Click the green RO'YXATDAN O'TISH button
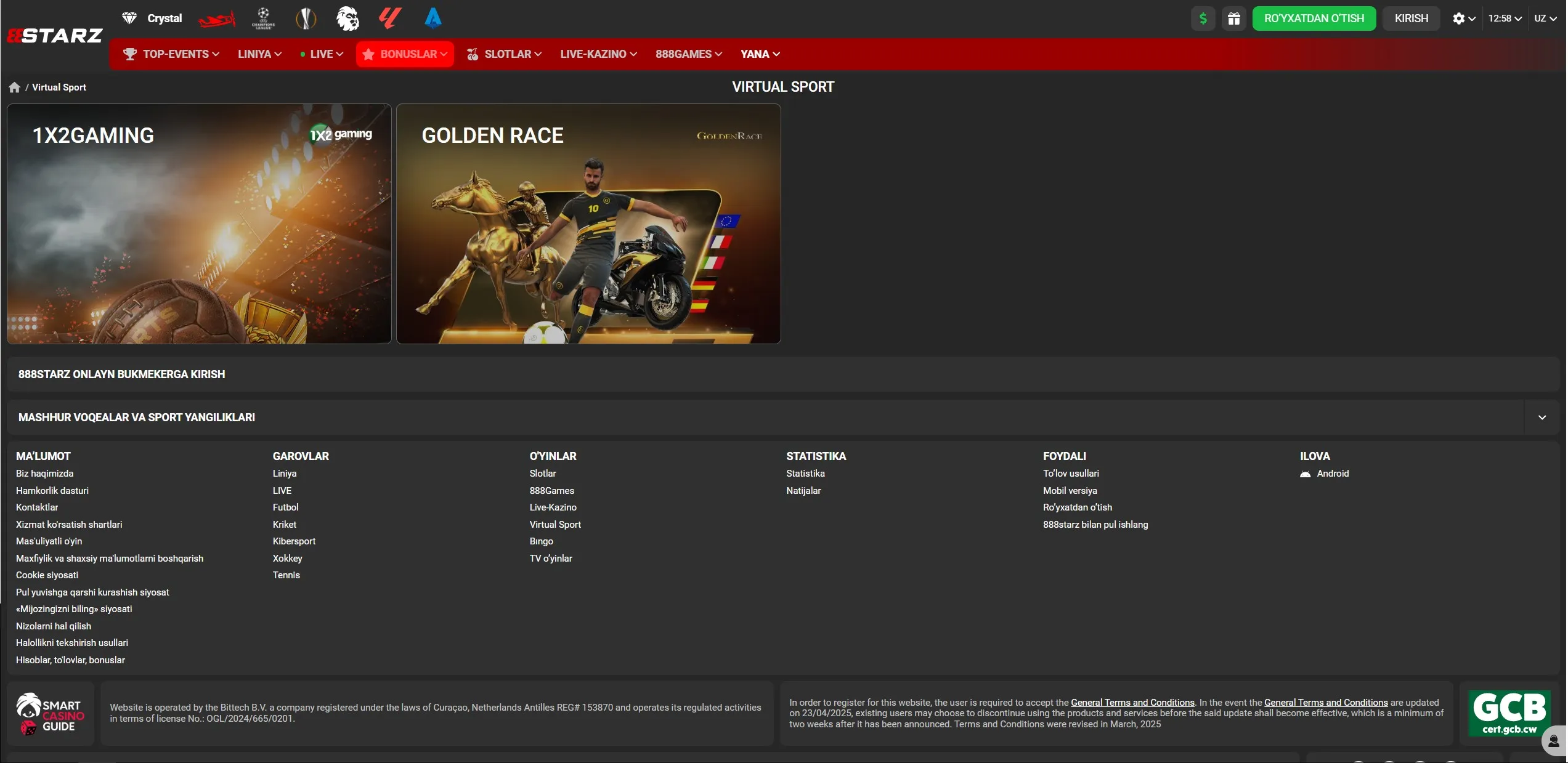 point(1314,18)
